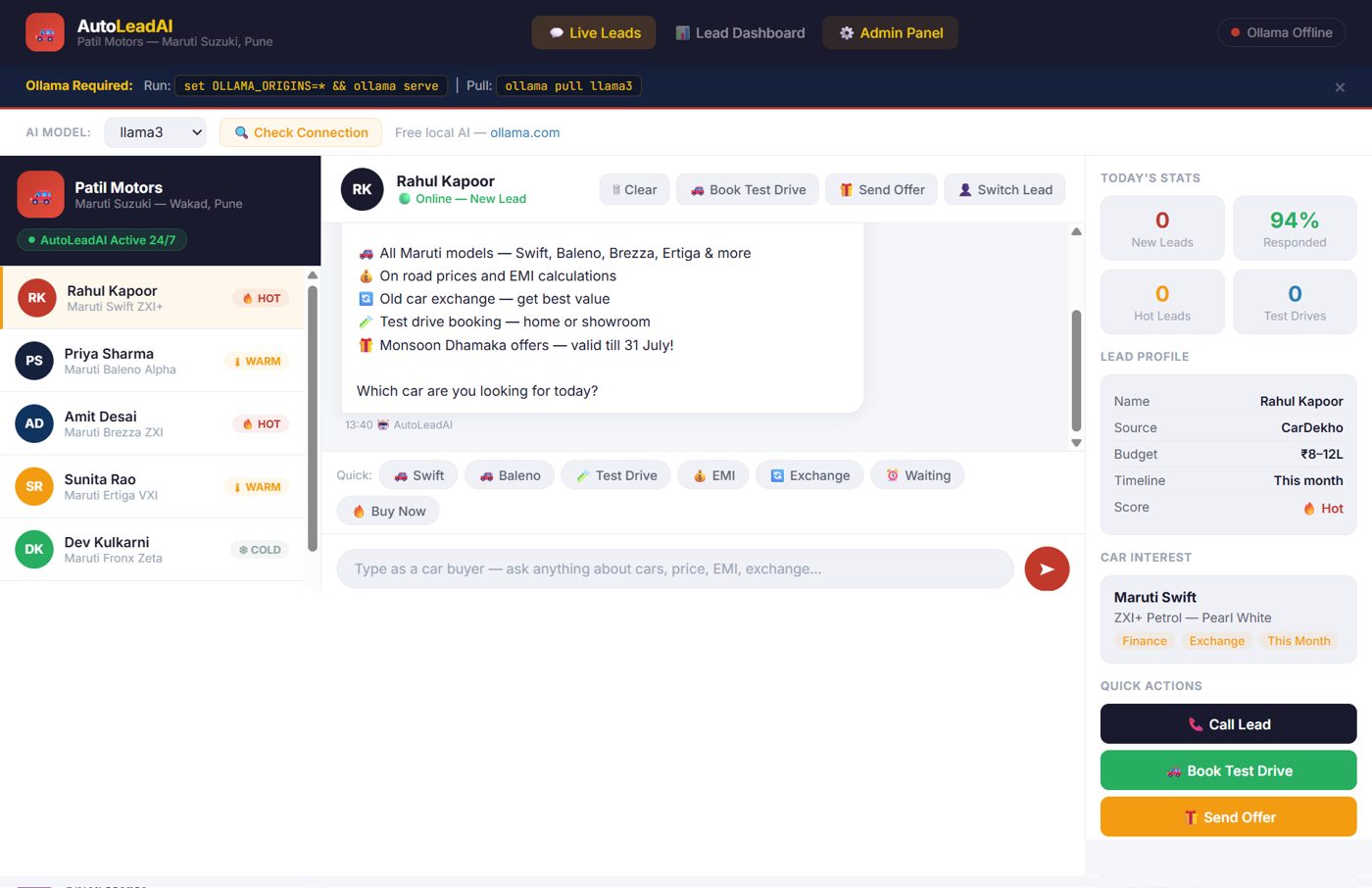Open the Admin Panel tab
This screenshot has height=888, width=1372.
(890, 32)
